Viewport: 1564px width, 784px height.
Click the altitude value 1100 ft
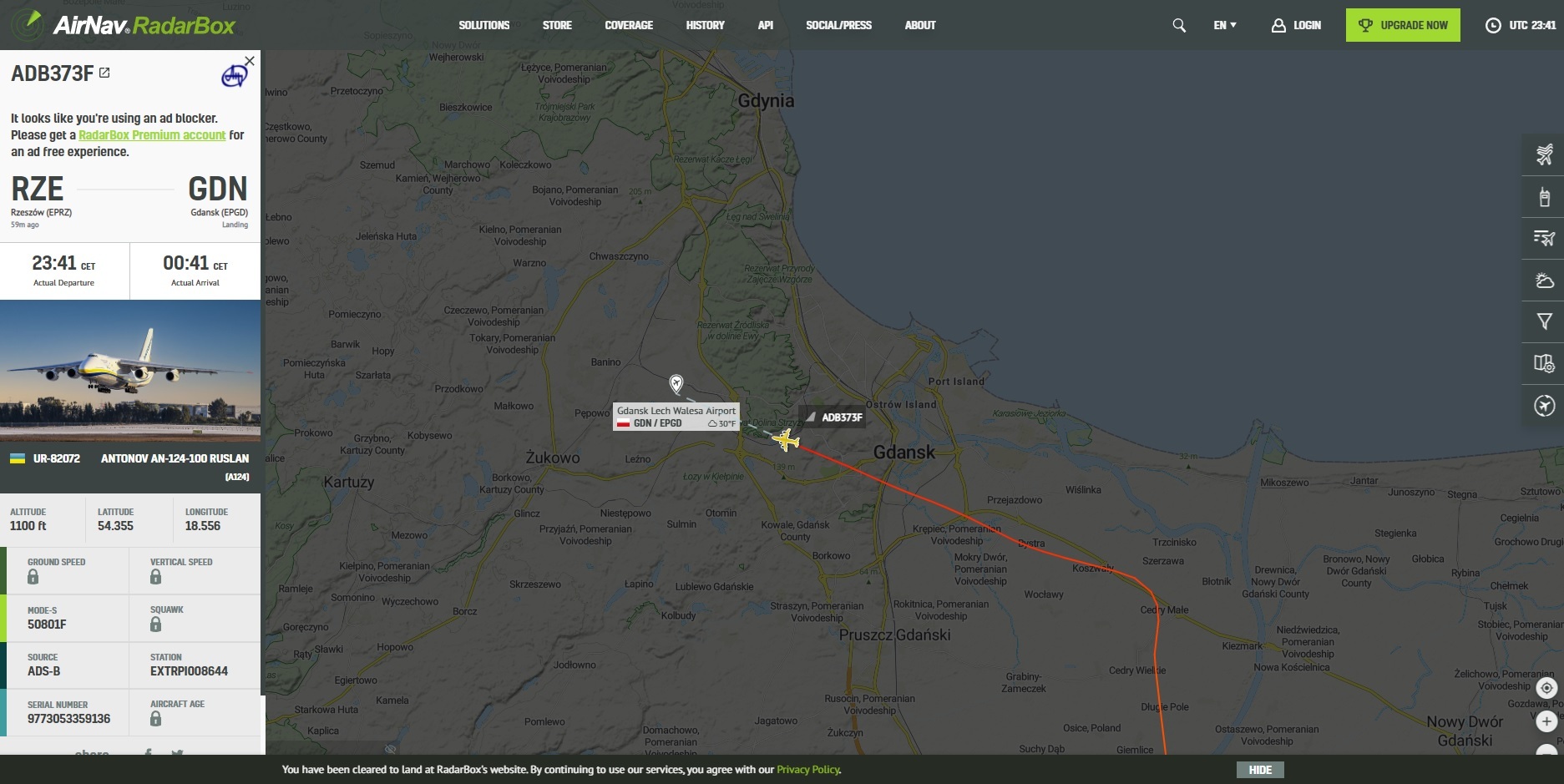(28, 526)
